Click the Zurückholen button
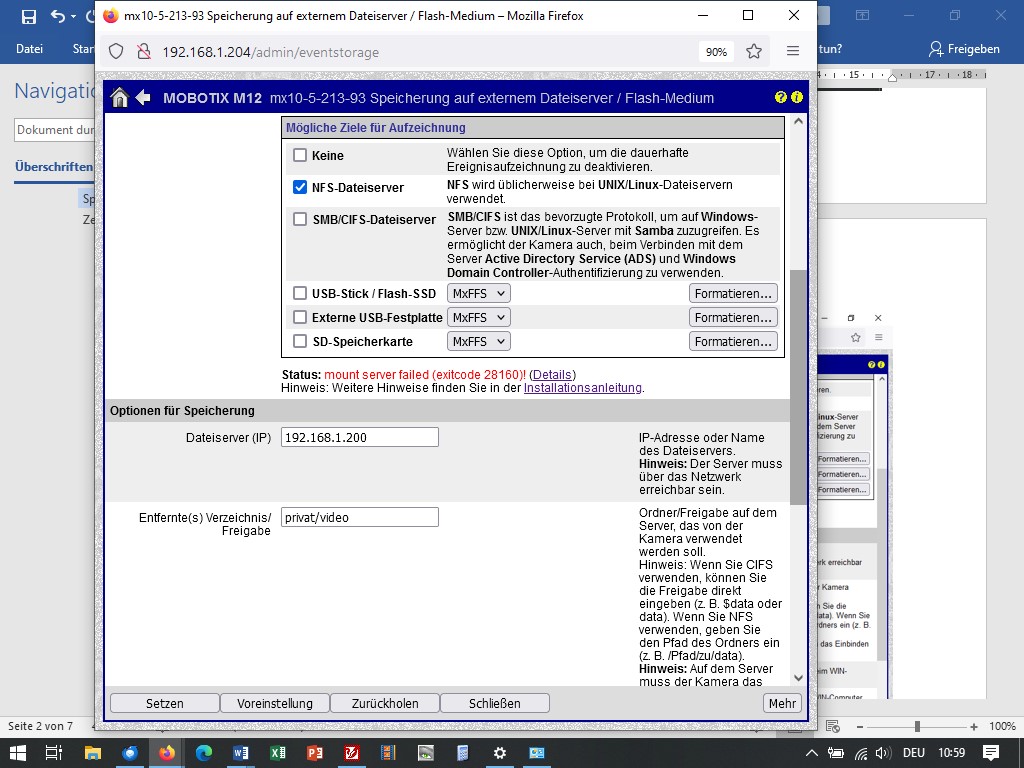 pos(385,703)
